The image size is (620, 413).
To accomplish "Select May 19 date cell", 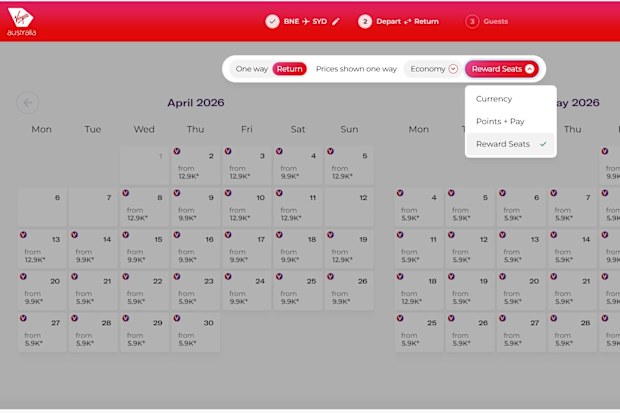I will click(470, 291).
